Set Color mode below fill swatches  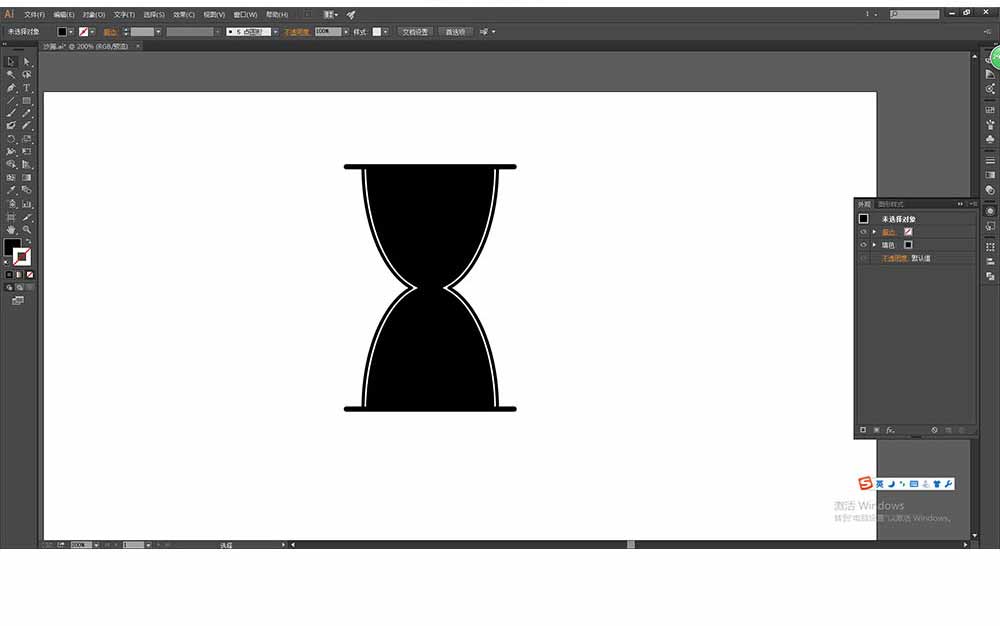coord(9,275)
